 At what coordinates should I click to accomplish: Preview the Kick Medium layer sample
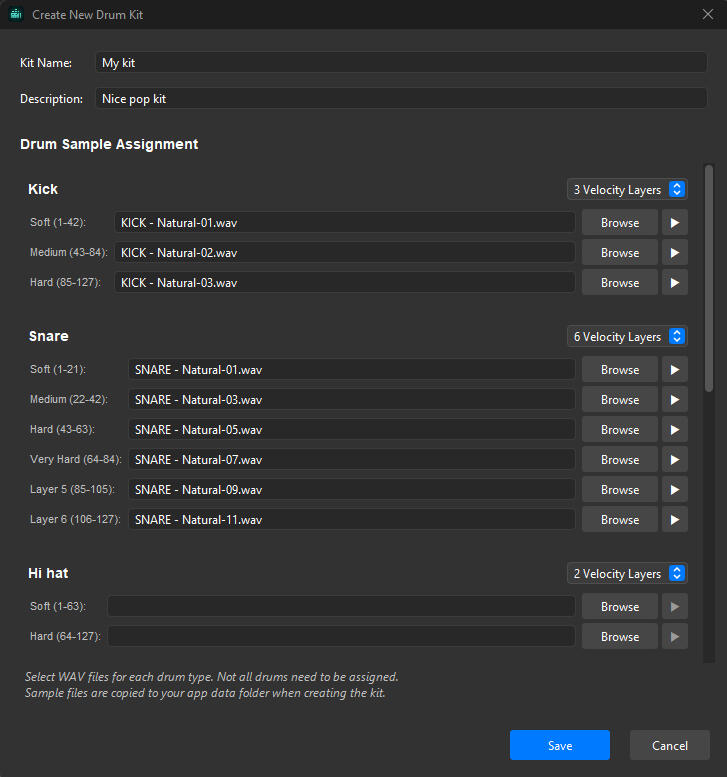[x=674, y=253]
